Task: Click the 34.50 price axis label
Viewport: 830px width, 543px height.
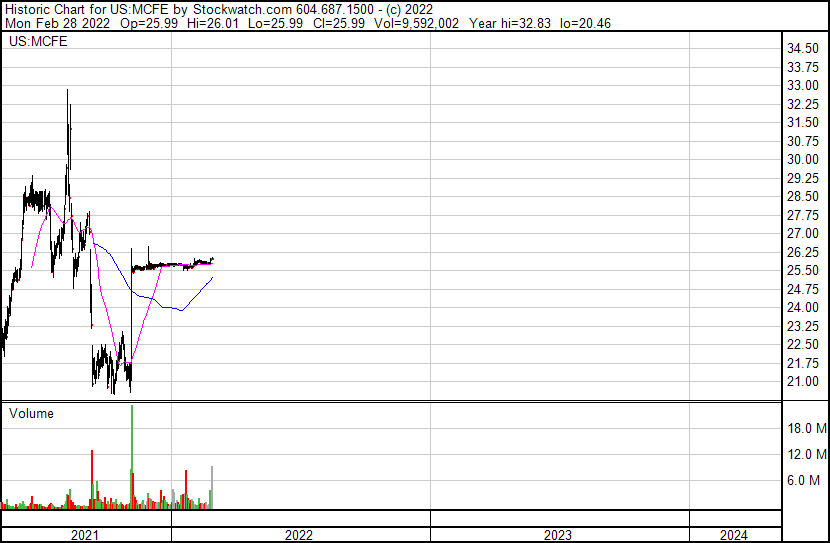Action: pos(802,49)
